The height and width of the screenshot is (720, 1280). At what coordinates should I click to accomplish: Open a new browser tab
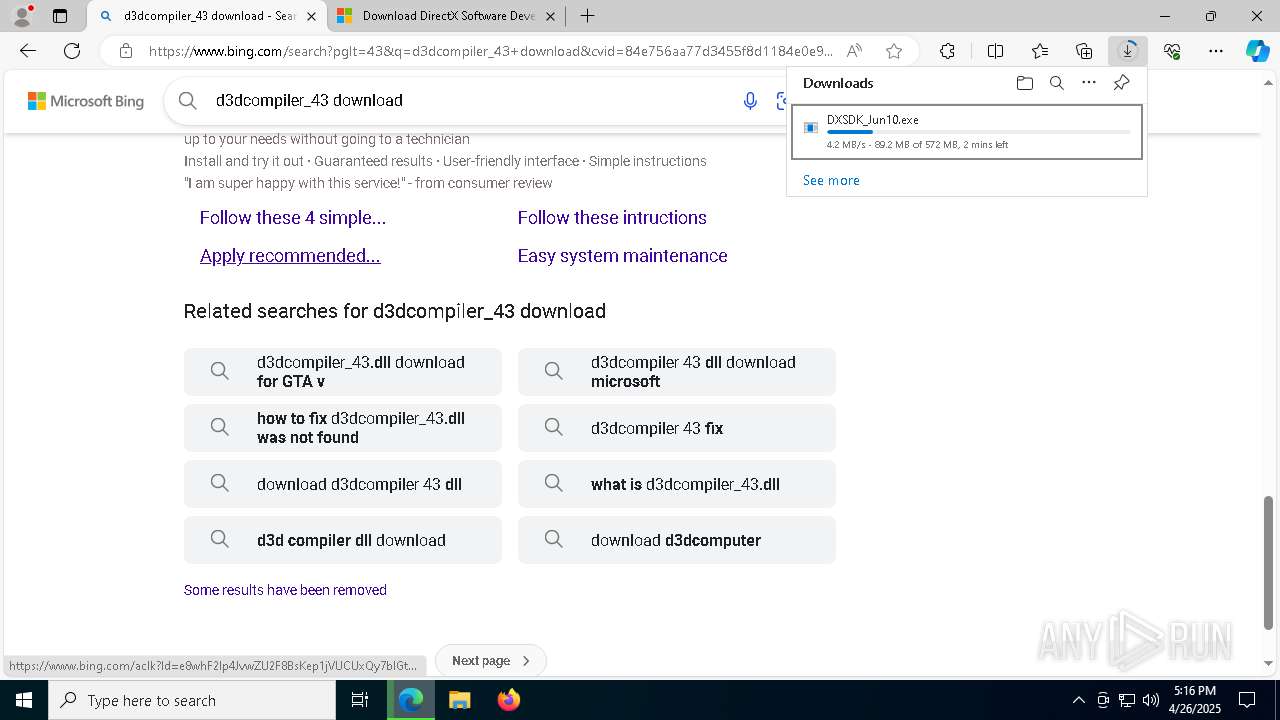588,16
